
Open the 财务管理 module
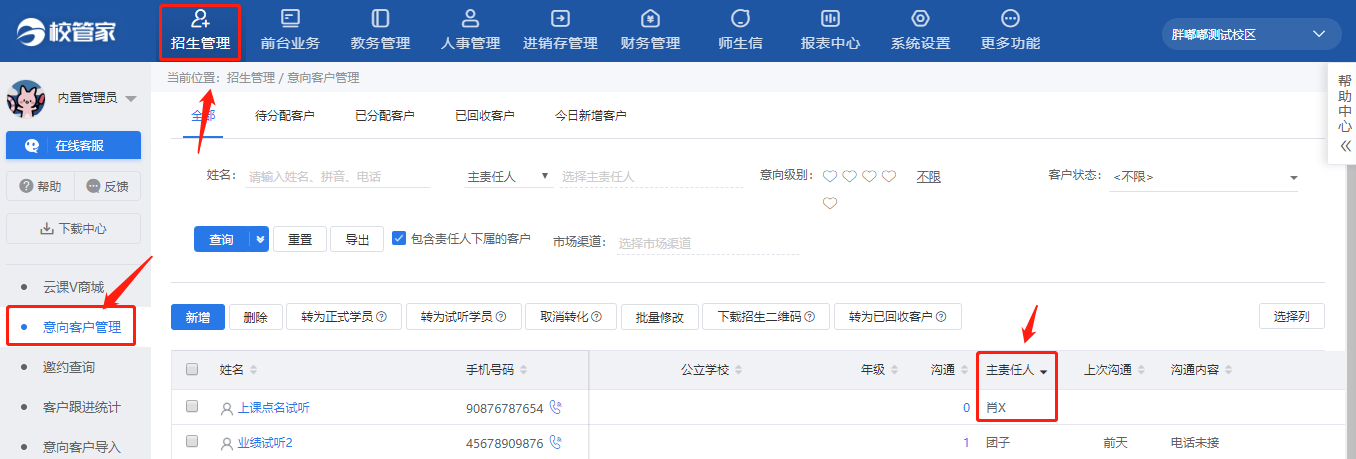(650, 30)
